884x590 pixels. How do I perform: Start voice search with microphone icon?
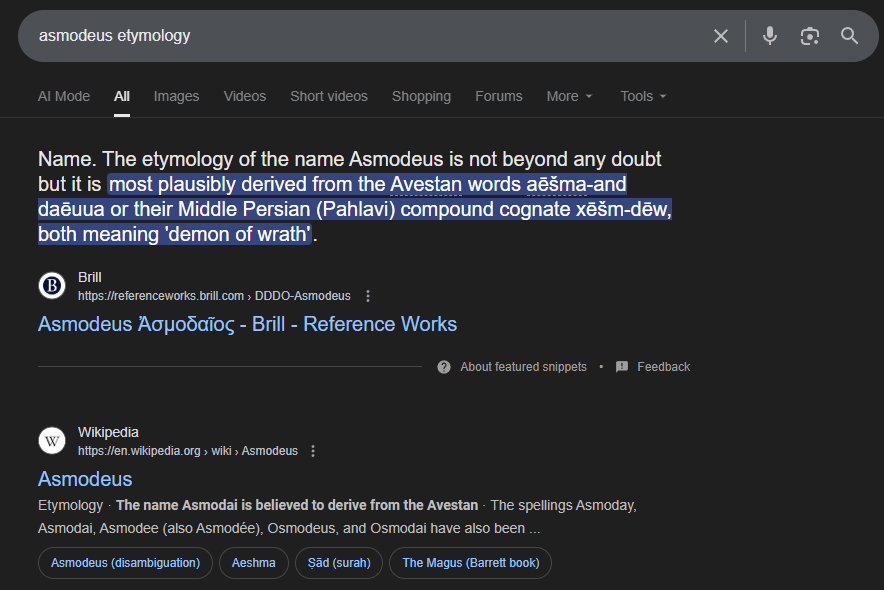(x=769, y=36)
